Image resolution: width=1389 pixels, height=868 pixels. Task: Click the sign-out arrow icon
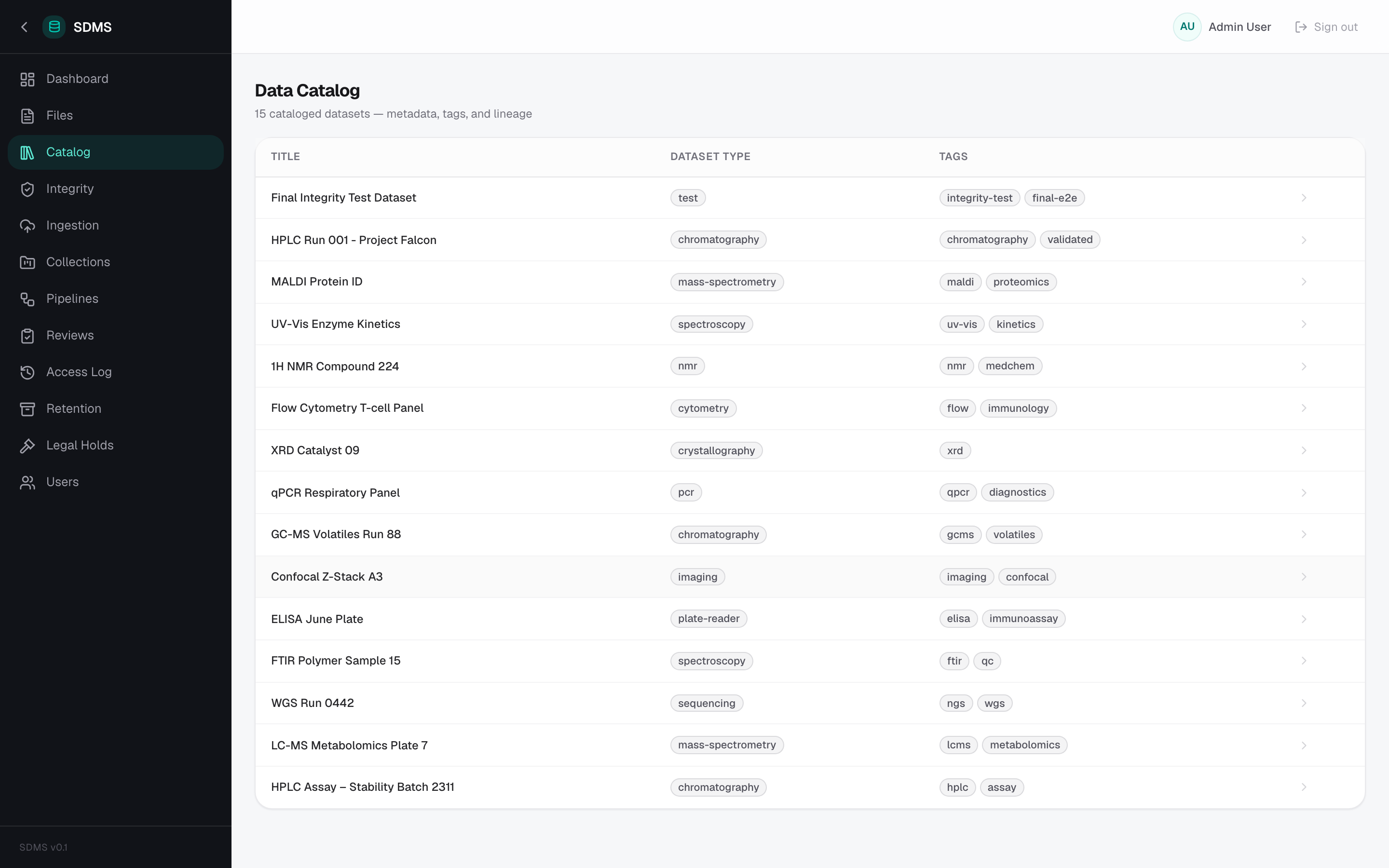click(x=1301, y=27)
